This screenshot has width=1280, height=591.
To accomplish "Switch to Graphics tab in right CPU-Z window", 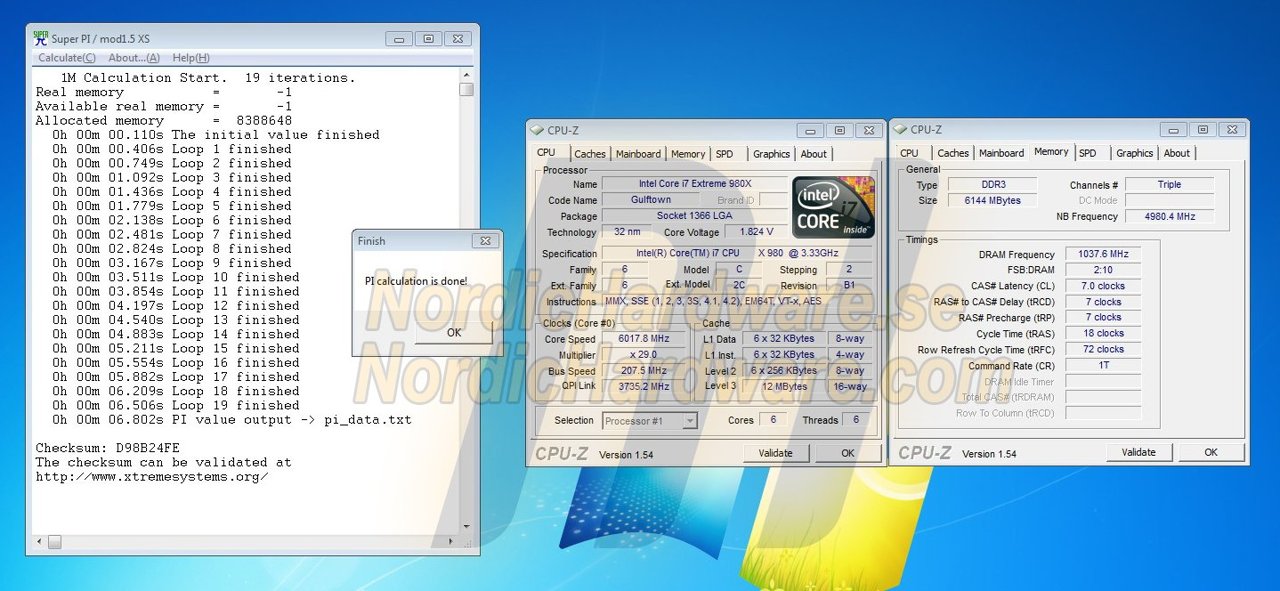I will pos(1134,153).
